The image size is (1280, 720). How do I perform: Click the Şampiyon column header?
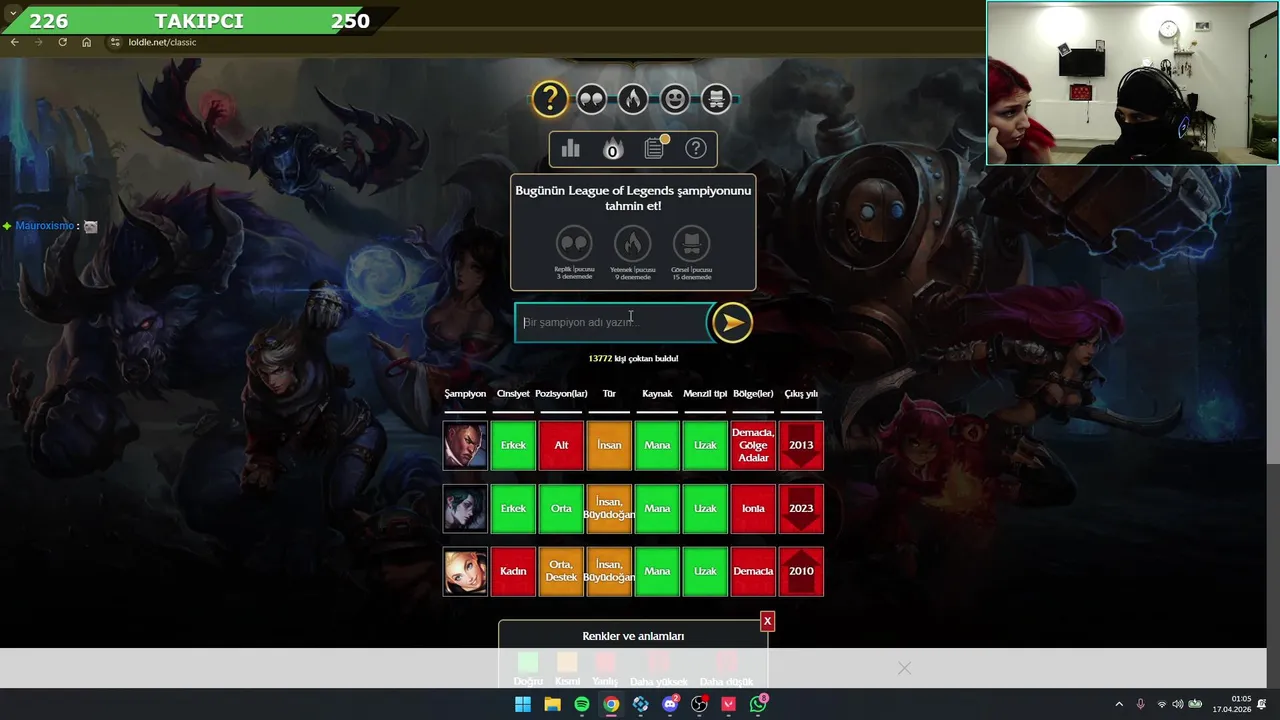[x=465, y=394]
